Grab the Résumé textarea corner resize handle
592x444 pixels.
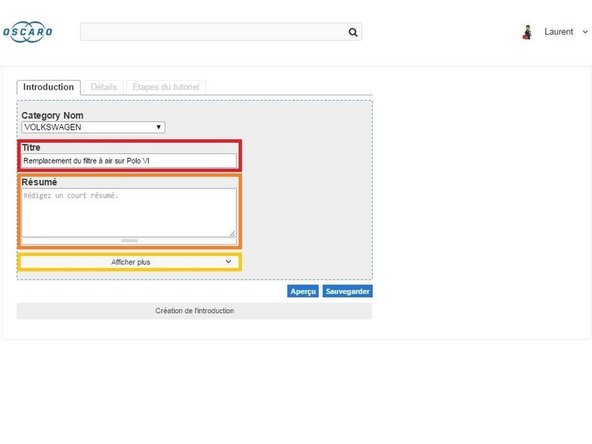[232, 234]
